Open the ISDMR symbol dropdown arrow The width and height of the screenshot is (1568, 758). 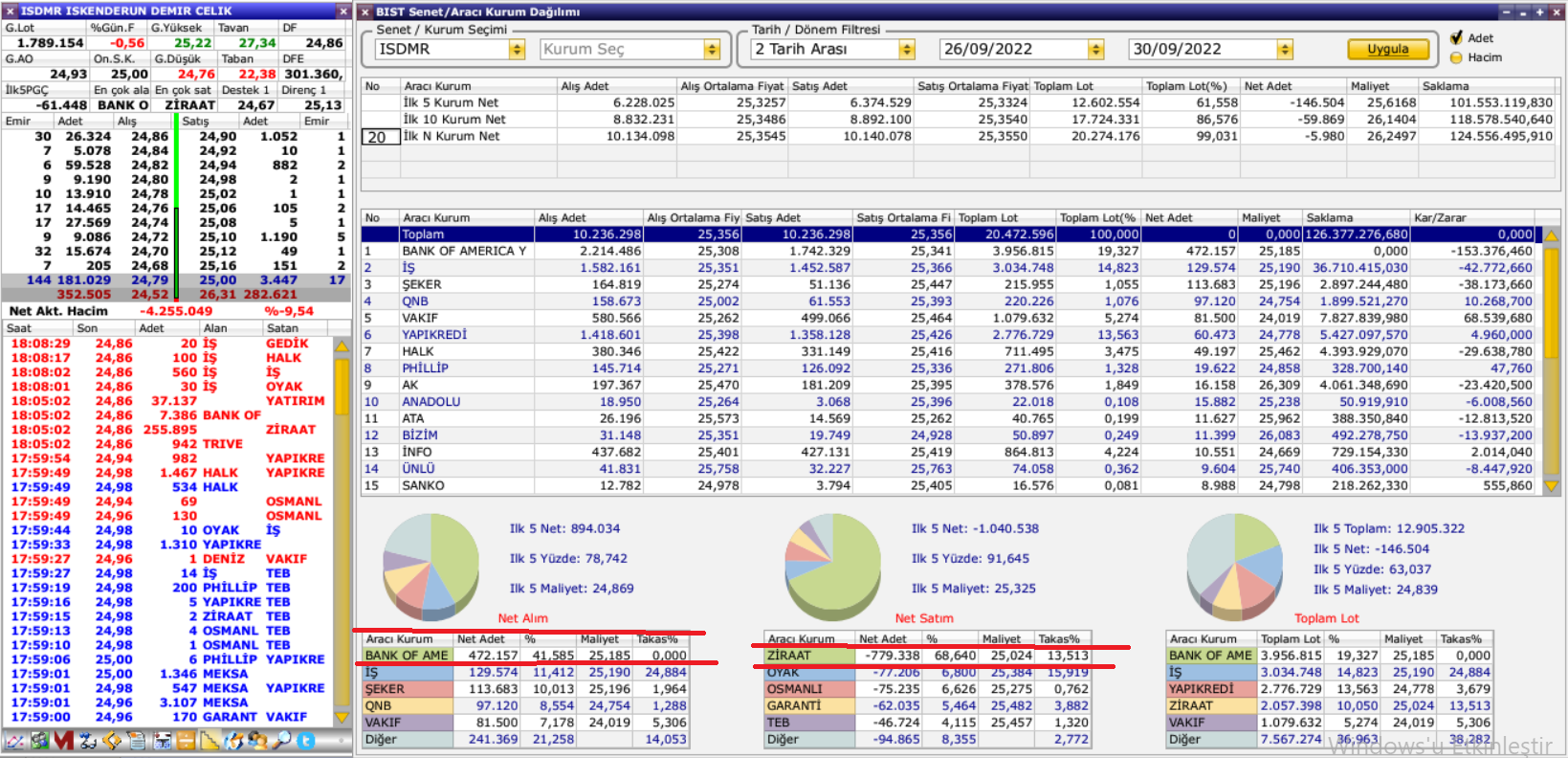(518, 49)
